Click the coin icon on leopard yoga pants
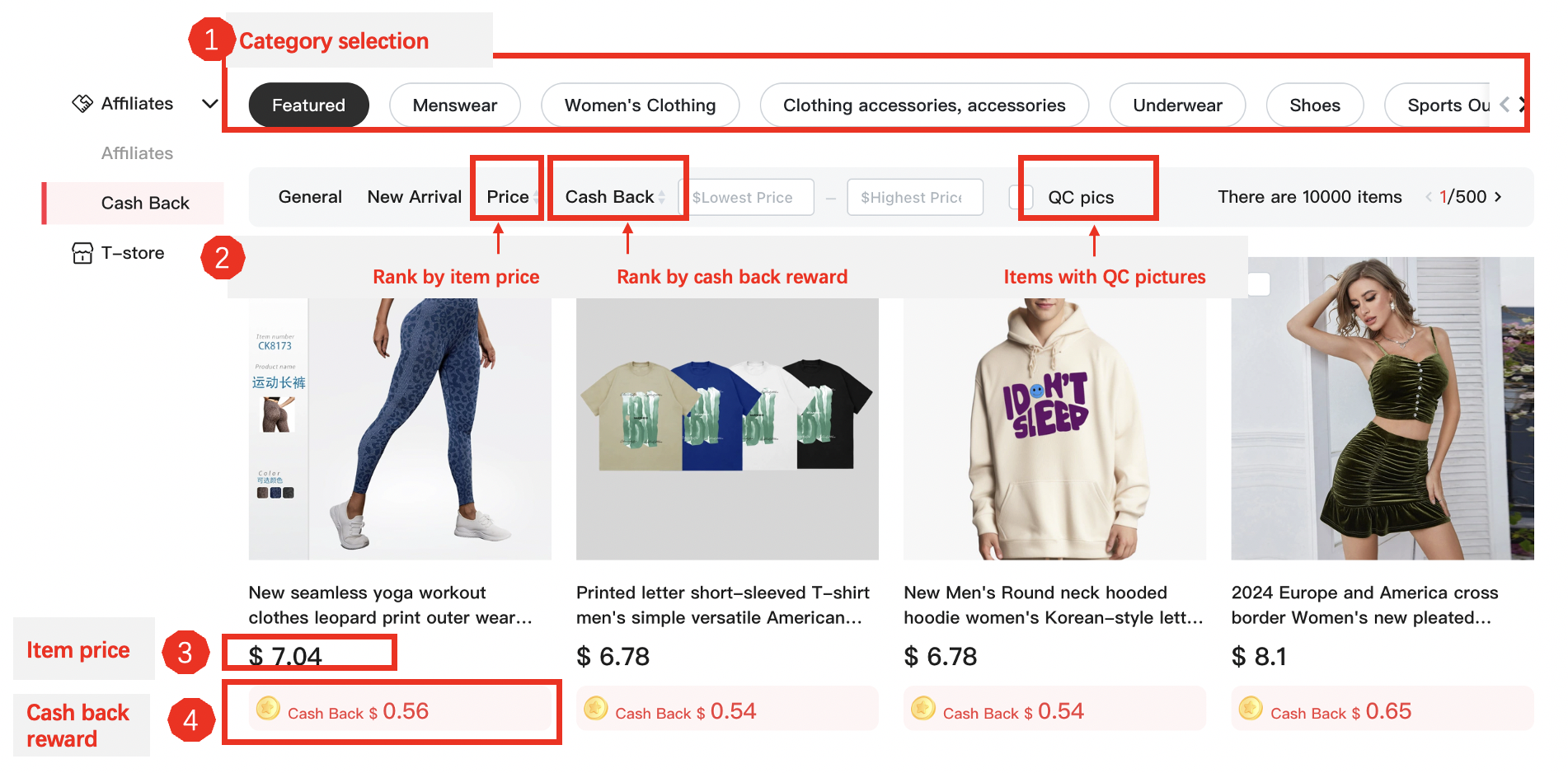 [268, 709]
